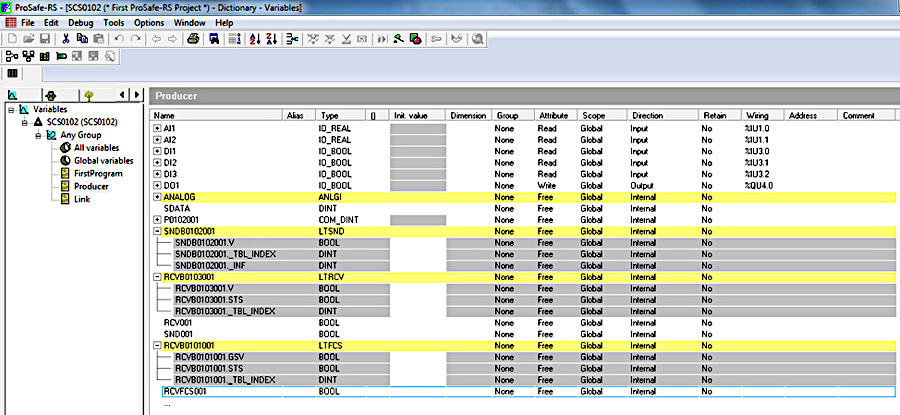Select Global variables in the tree

click(103, 161)
